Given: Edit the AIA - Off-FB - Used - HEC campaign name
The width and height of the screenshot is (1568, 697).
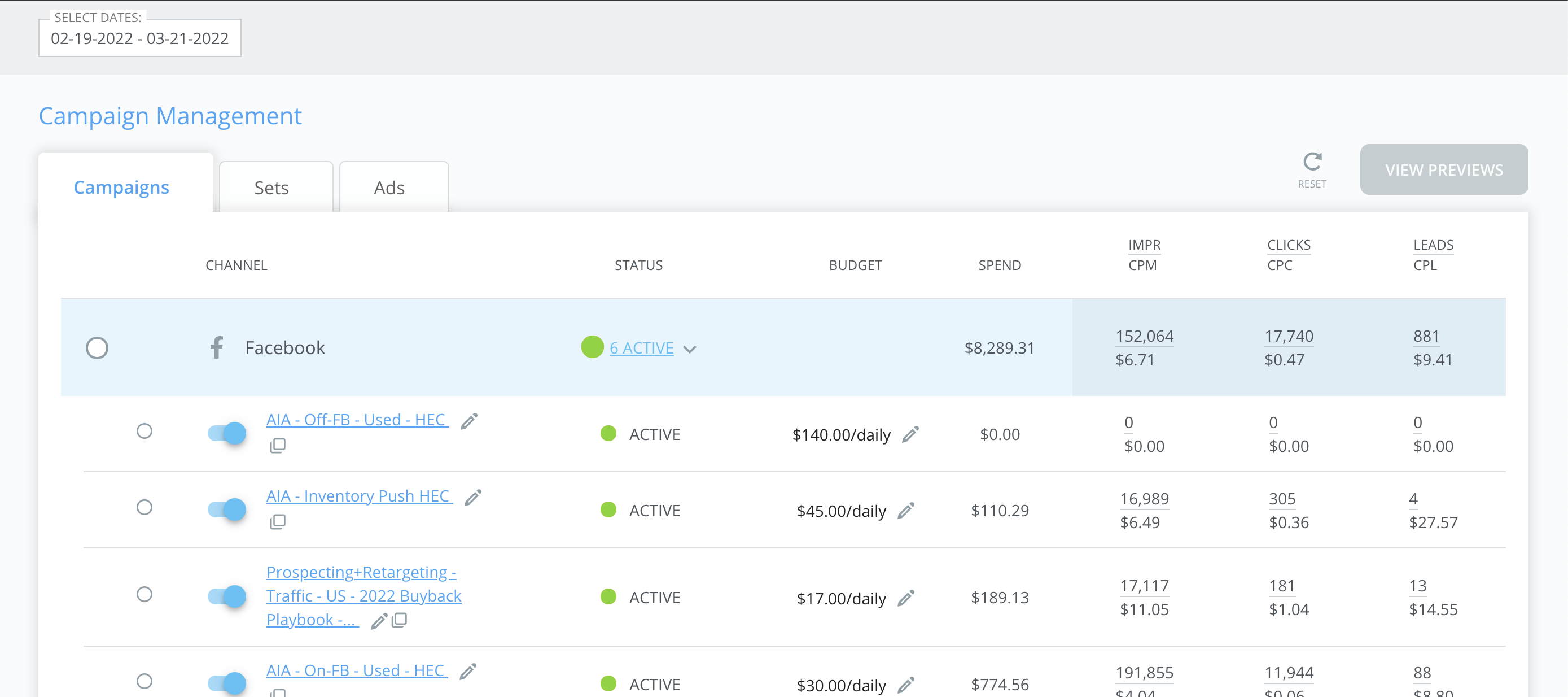Looking at the screenshot, I should click(468, 420).
